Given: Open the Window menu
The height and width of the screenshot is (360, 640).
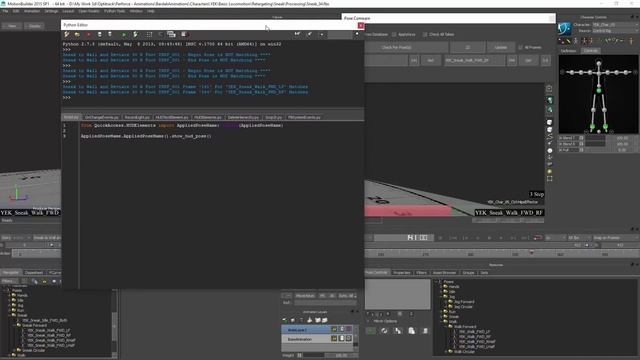Looking at the screenshot, I should pos(136,11).
